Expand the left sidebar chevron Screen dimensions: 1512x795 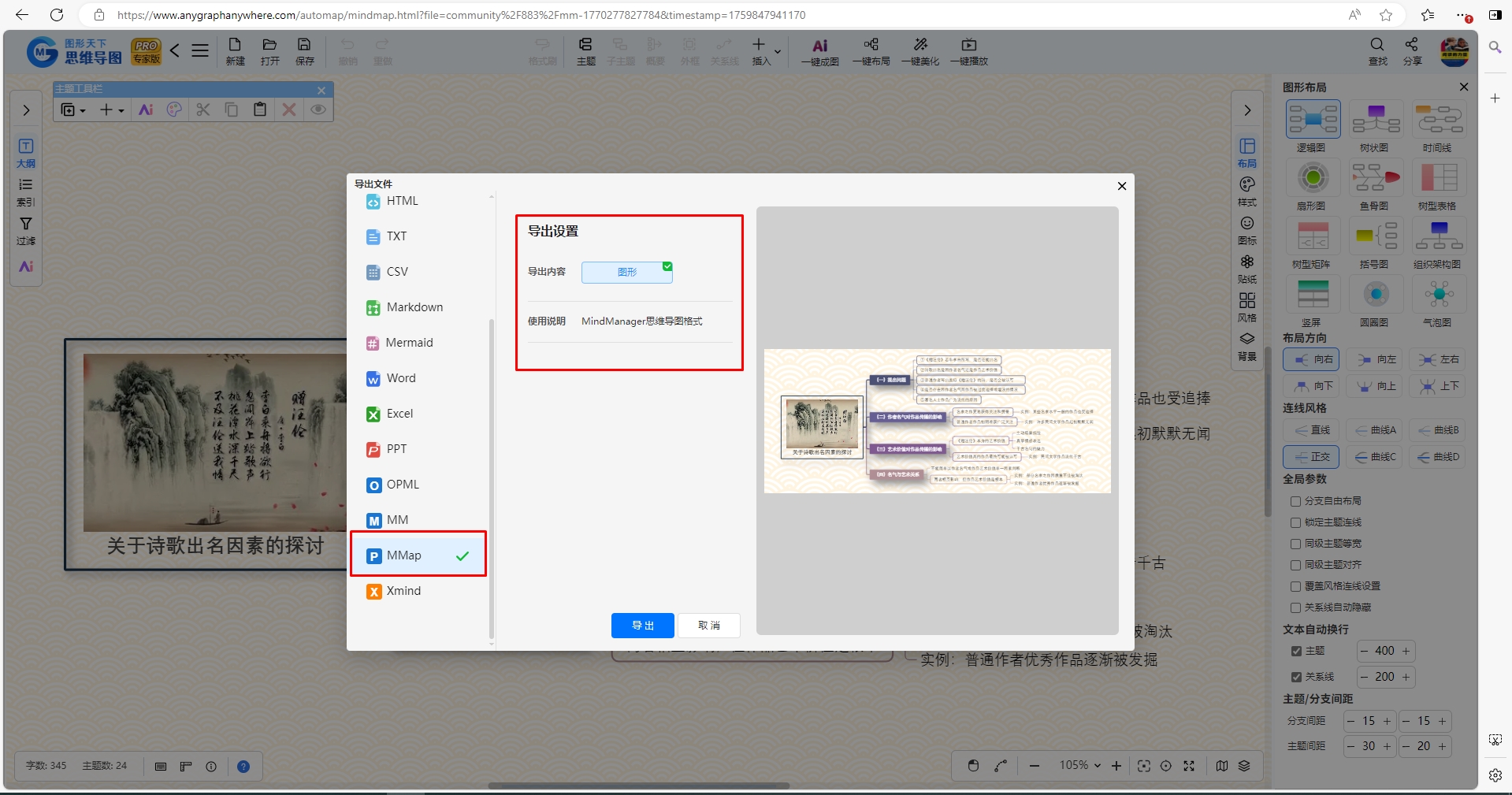(26, 110)
